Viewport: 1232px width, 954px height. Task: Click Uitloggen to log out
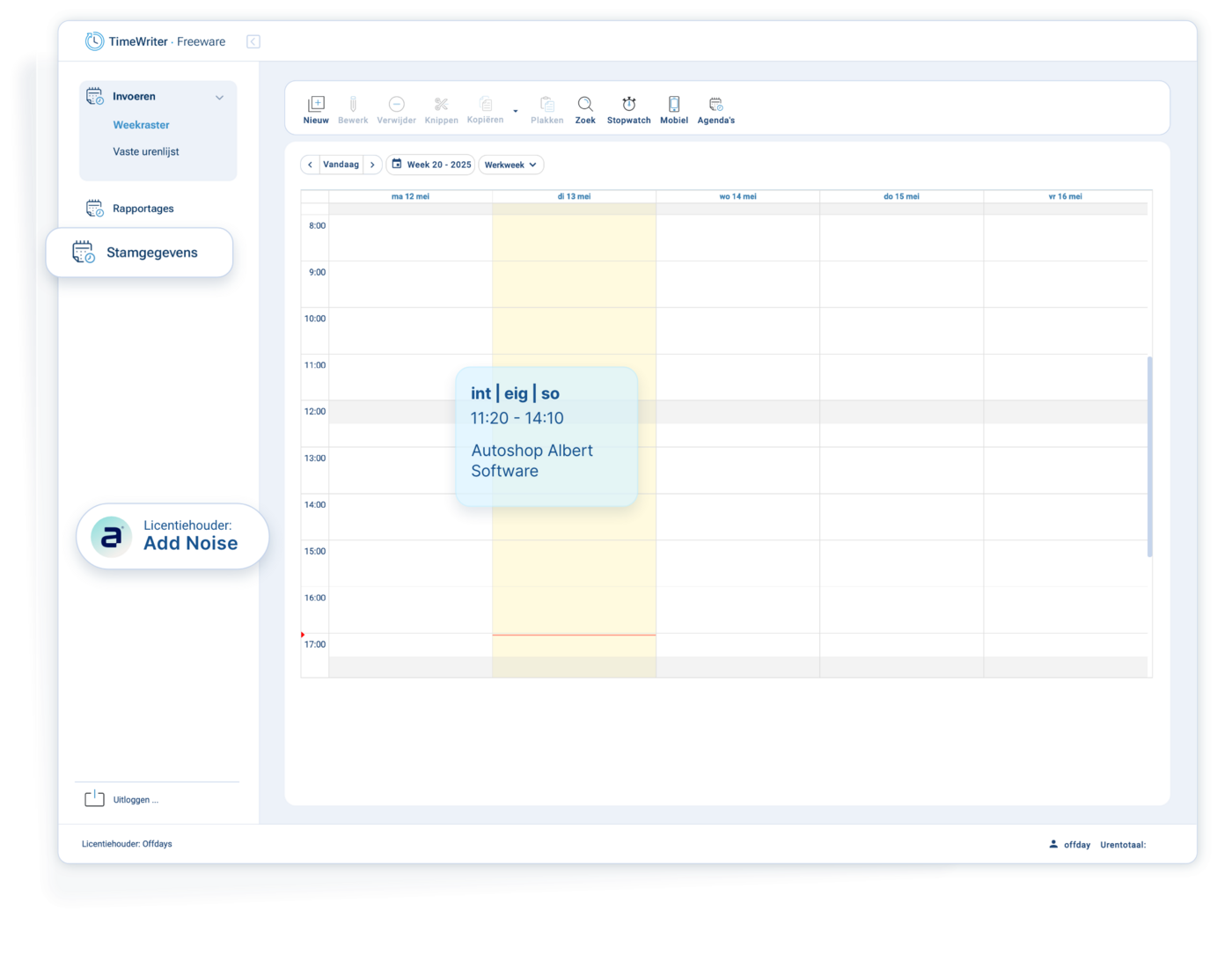[136, 800]
